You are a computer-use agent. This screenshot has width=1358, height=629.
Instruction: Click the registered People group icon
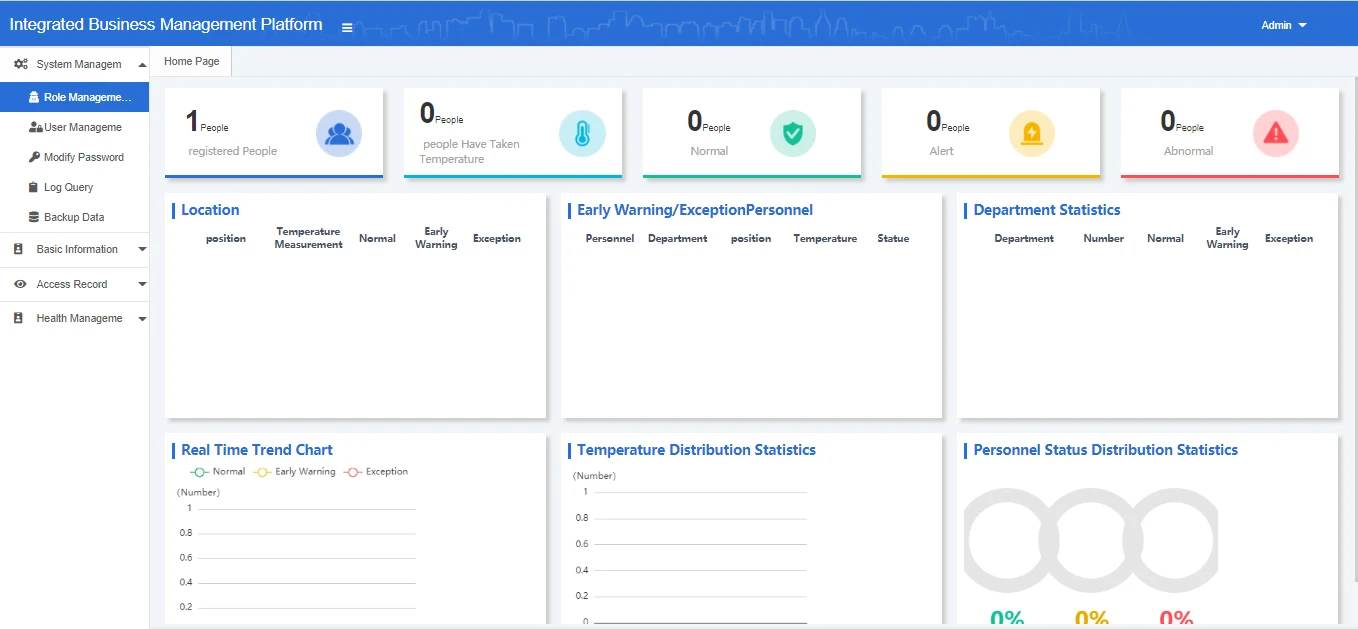[339, 134]
